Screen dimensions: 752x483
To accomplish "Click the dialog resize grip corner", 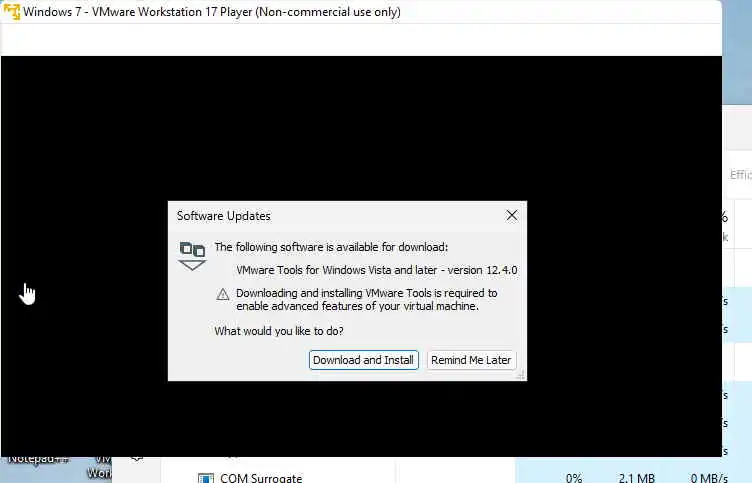I will point(521,376).
